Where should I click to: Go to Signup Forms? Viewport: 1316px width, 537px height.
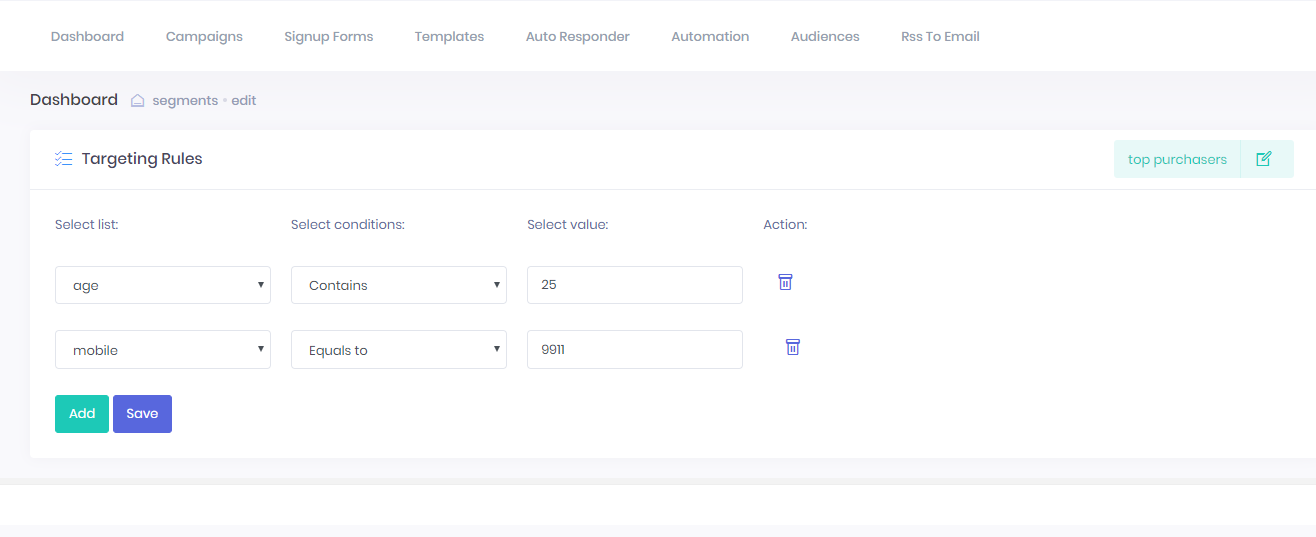(329, 36)
